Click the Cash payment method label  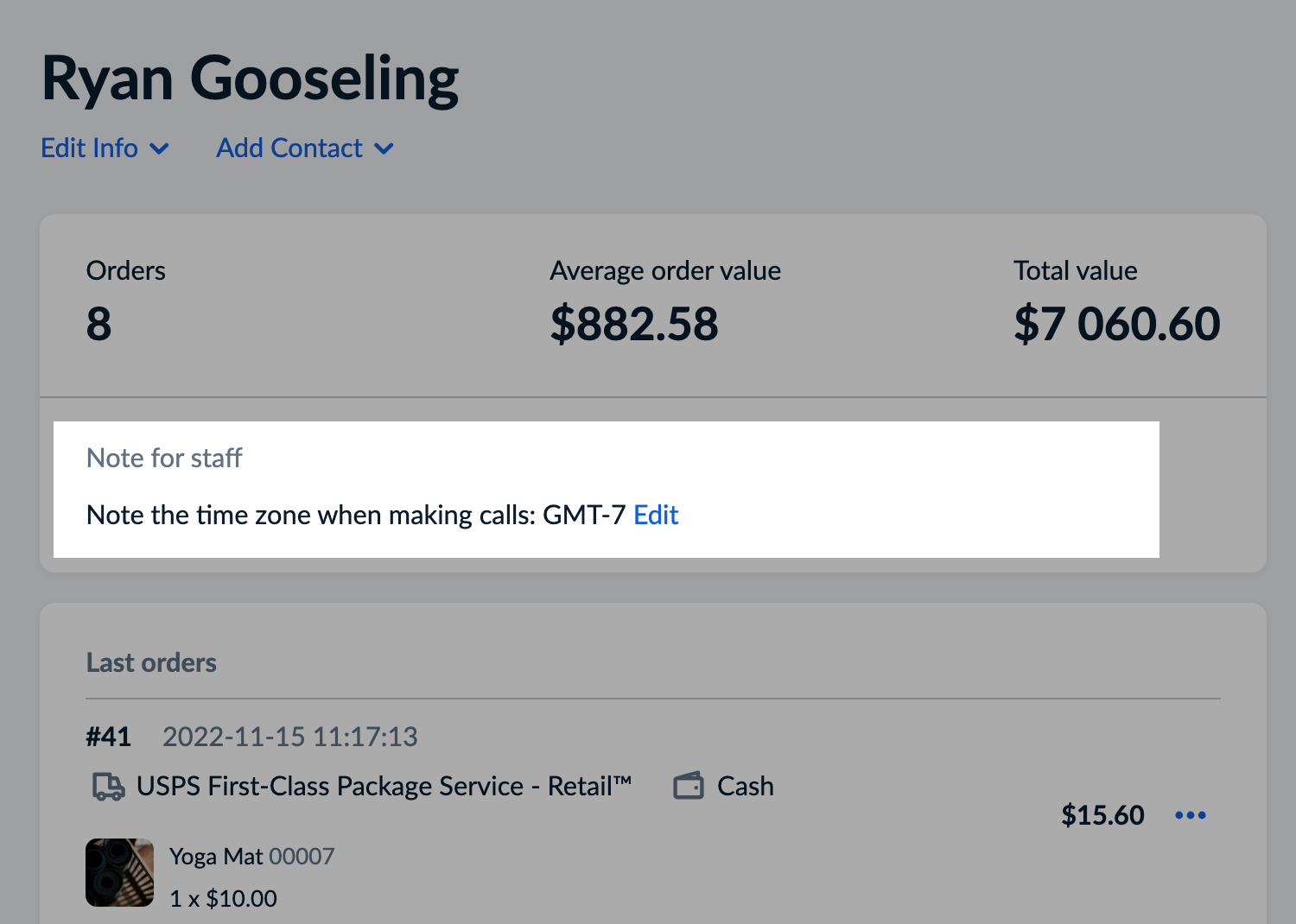(x=745, y=787)
